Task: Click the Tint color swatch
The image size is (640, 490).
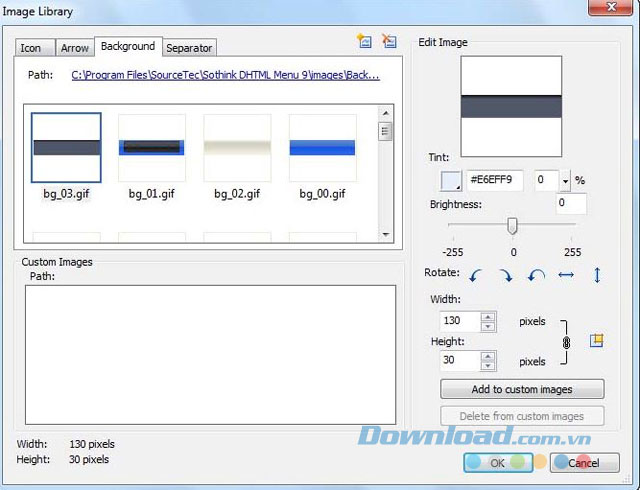Action: (x=450, y=181)
